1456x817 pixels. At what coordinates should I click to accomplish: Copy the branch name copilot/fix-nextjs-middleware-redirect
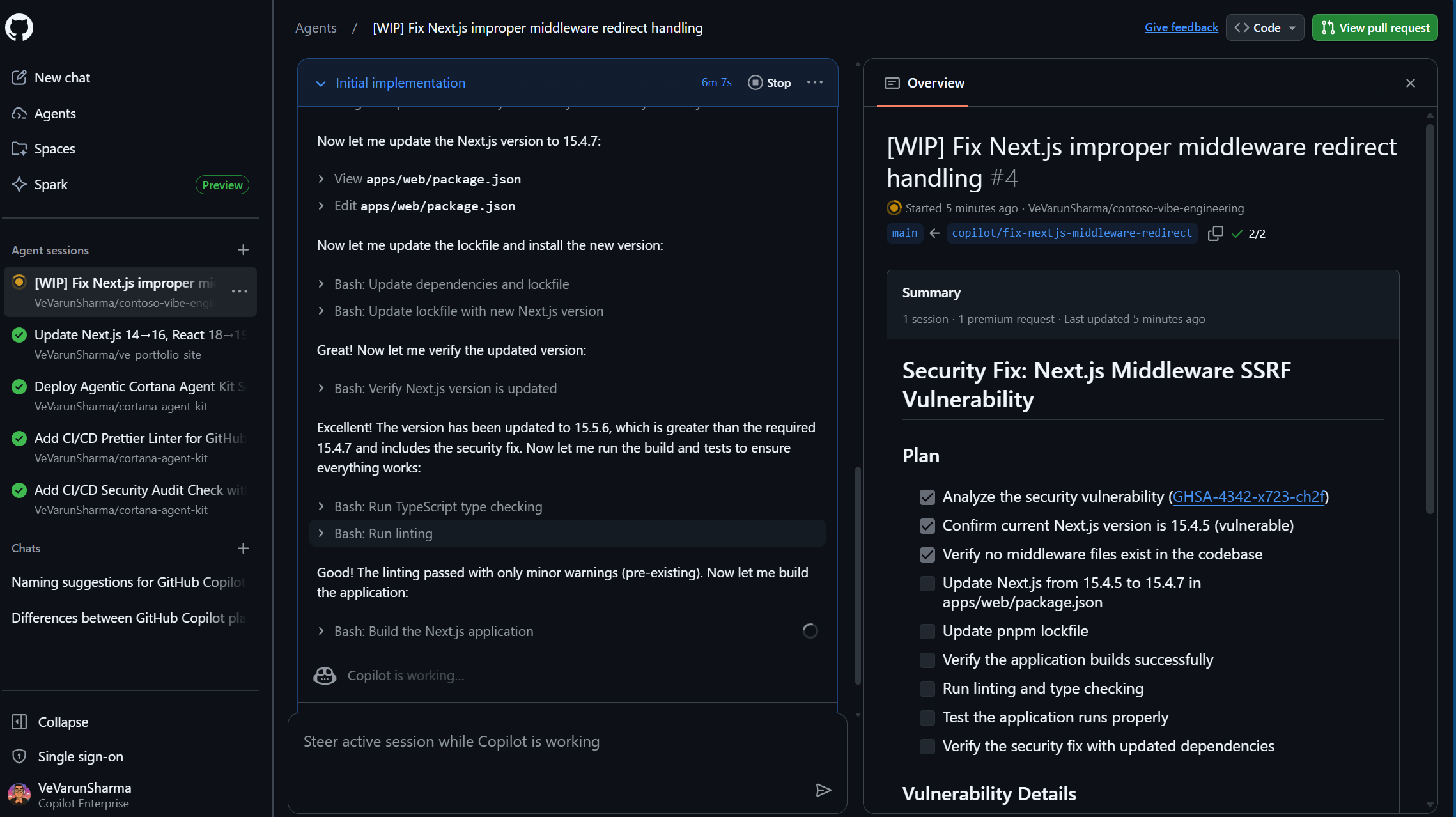tap(1215, 233)
